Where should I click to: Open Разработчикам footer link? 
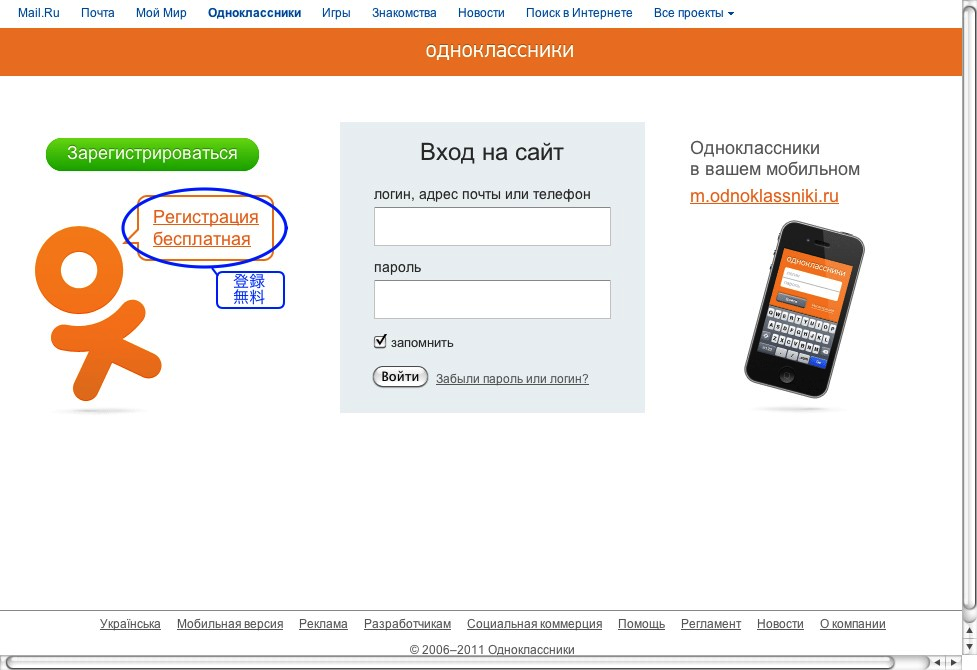407,624
